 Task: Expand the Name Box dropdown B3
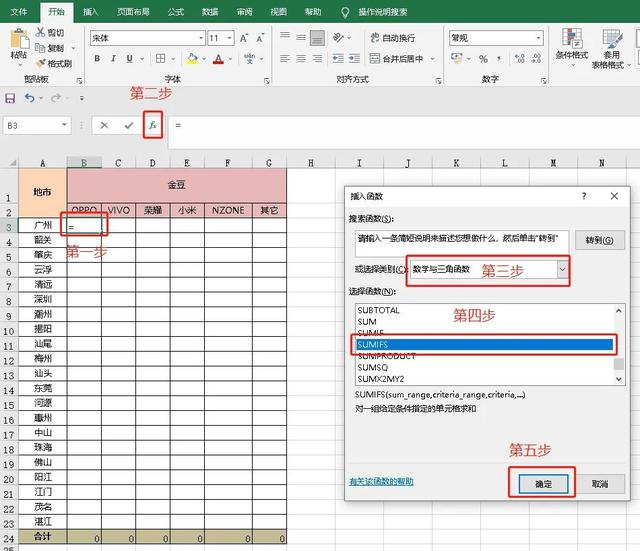64,125
